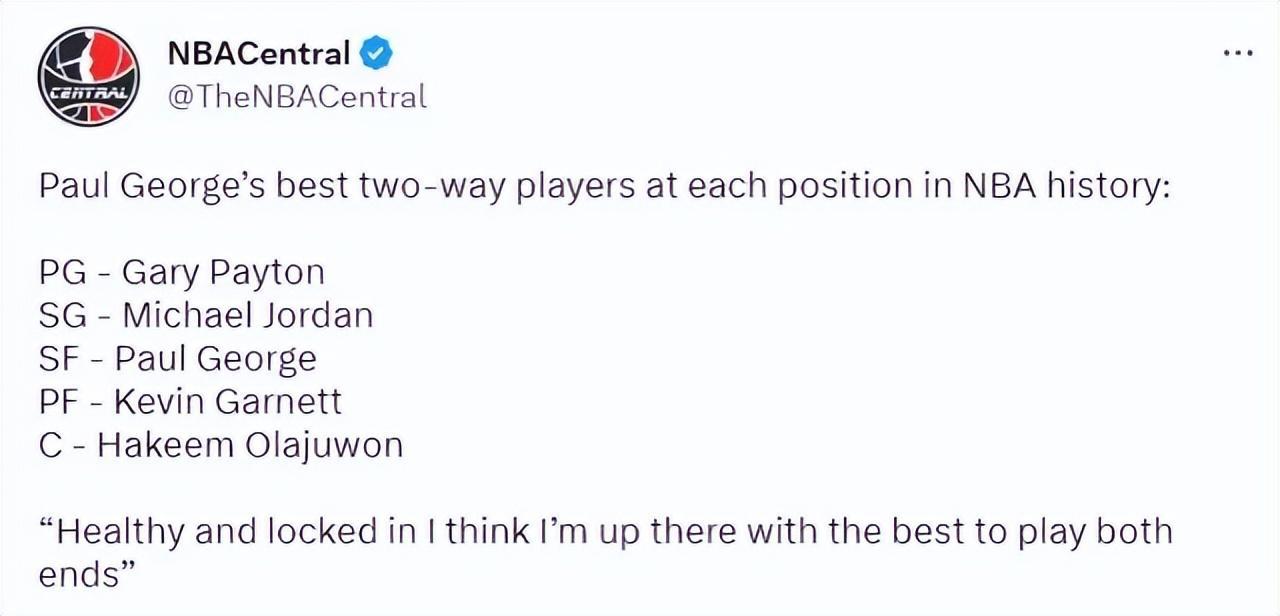Click "NBA history" in the headline

(1067, 187)
